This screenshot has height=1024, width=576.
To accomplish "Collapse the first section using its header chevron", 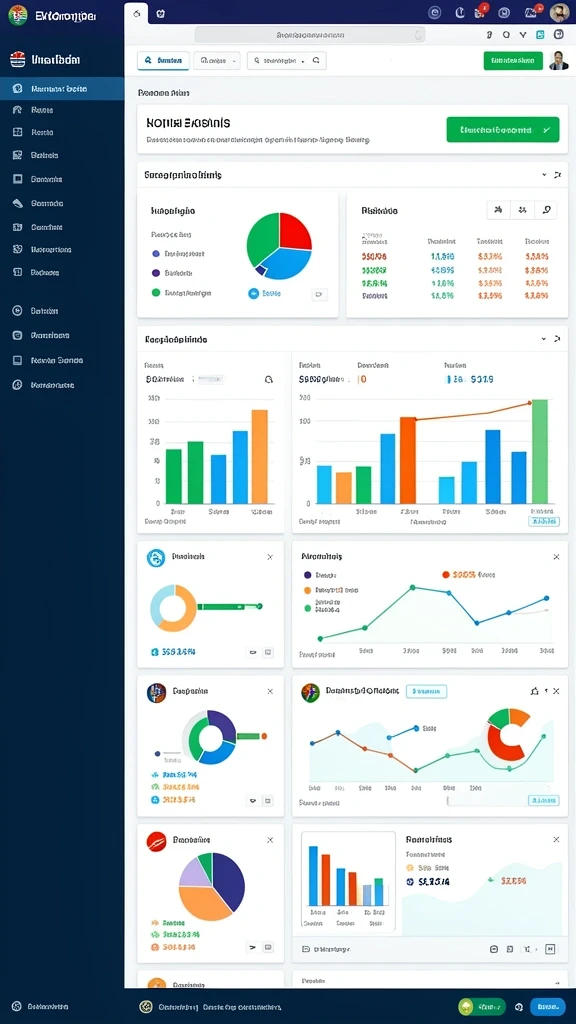I will tap(544, 175).
